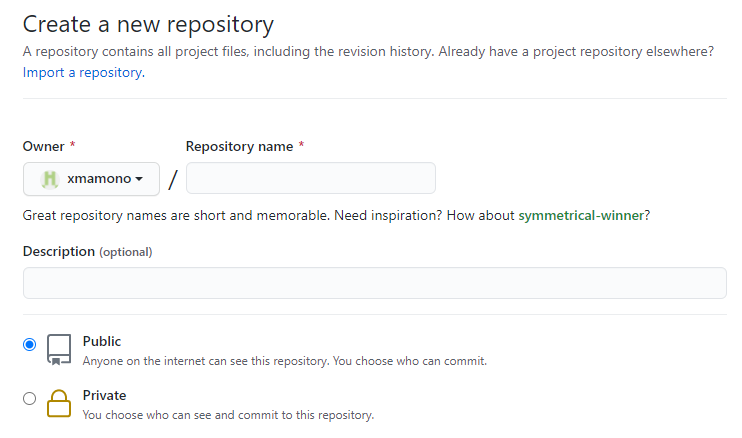Use the symmetrical-winner name suggestion
Screen dimensions: 742x438
[581, 216]
